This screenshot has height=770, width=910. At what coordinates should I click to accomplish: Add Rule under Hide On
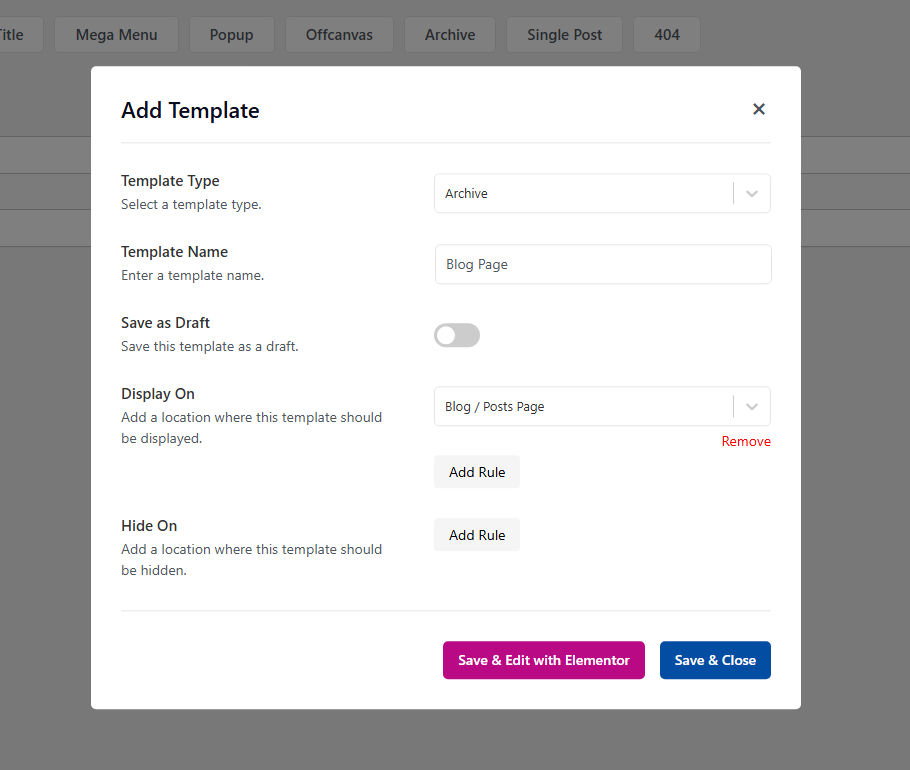tap(477, 535)
